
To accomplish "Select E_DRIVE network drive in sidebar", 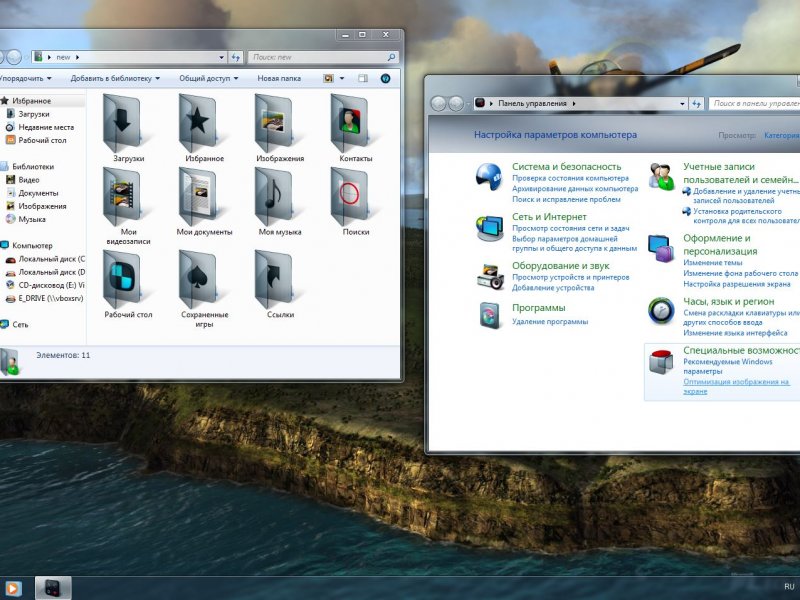I will click(x=51, y=298).
